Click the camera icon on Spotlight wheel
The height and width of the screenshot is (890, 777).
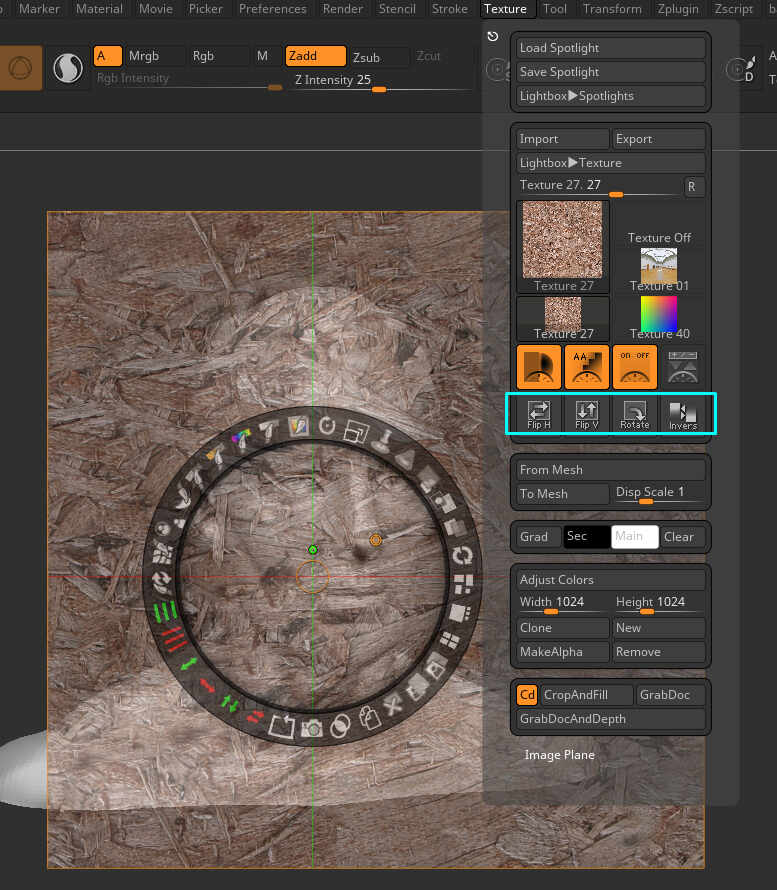pos(313,728)
